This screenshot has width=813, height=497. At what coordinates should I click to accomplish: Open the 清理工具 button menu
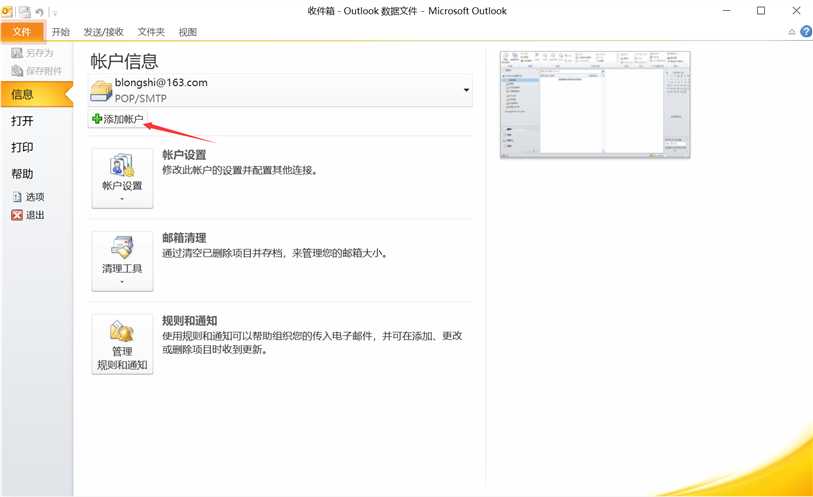(122, 261)
